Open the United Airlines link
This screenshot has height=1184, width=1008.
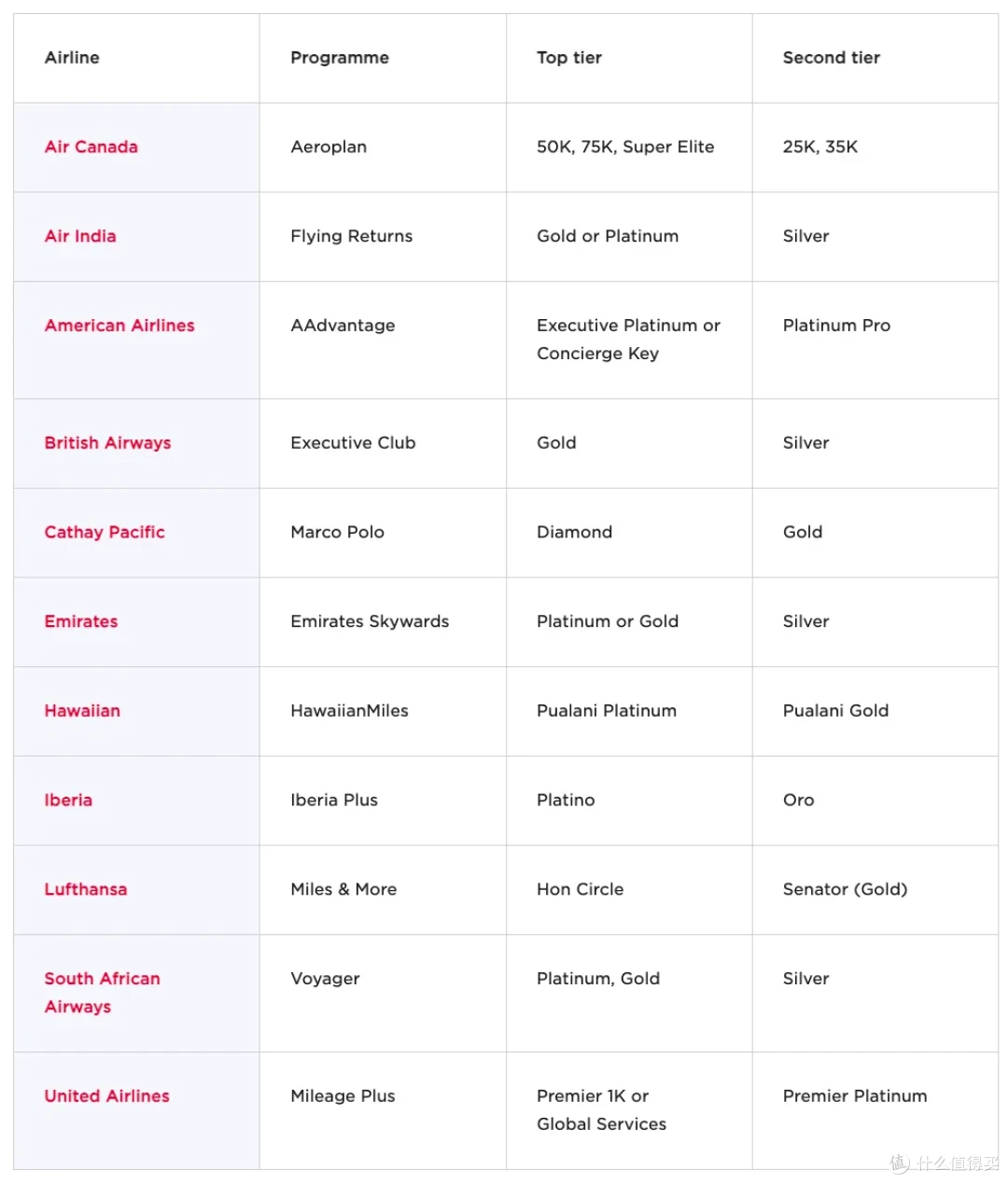[106, 1096]
